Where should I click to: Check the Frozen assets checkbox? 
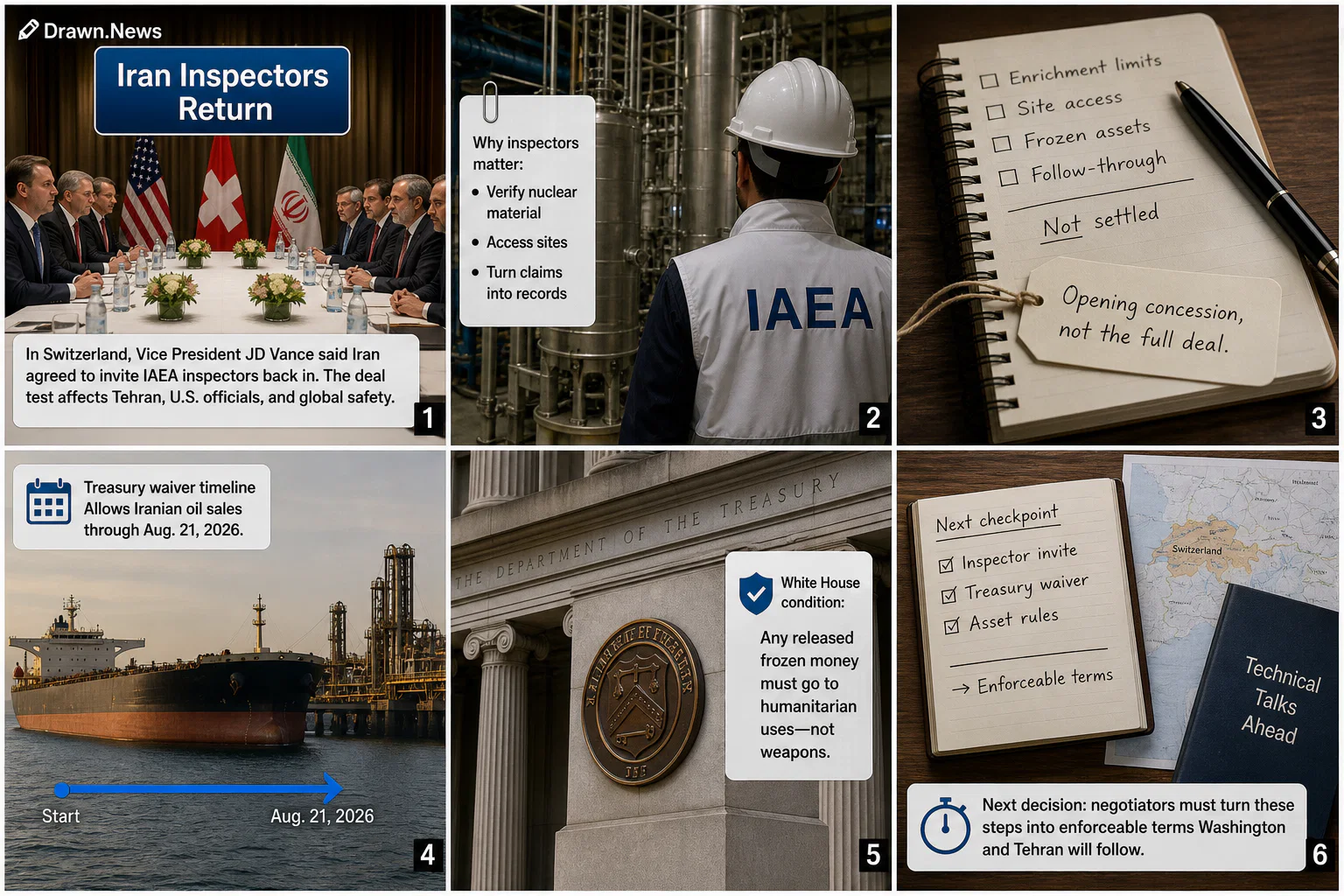coord(1002,143)
